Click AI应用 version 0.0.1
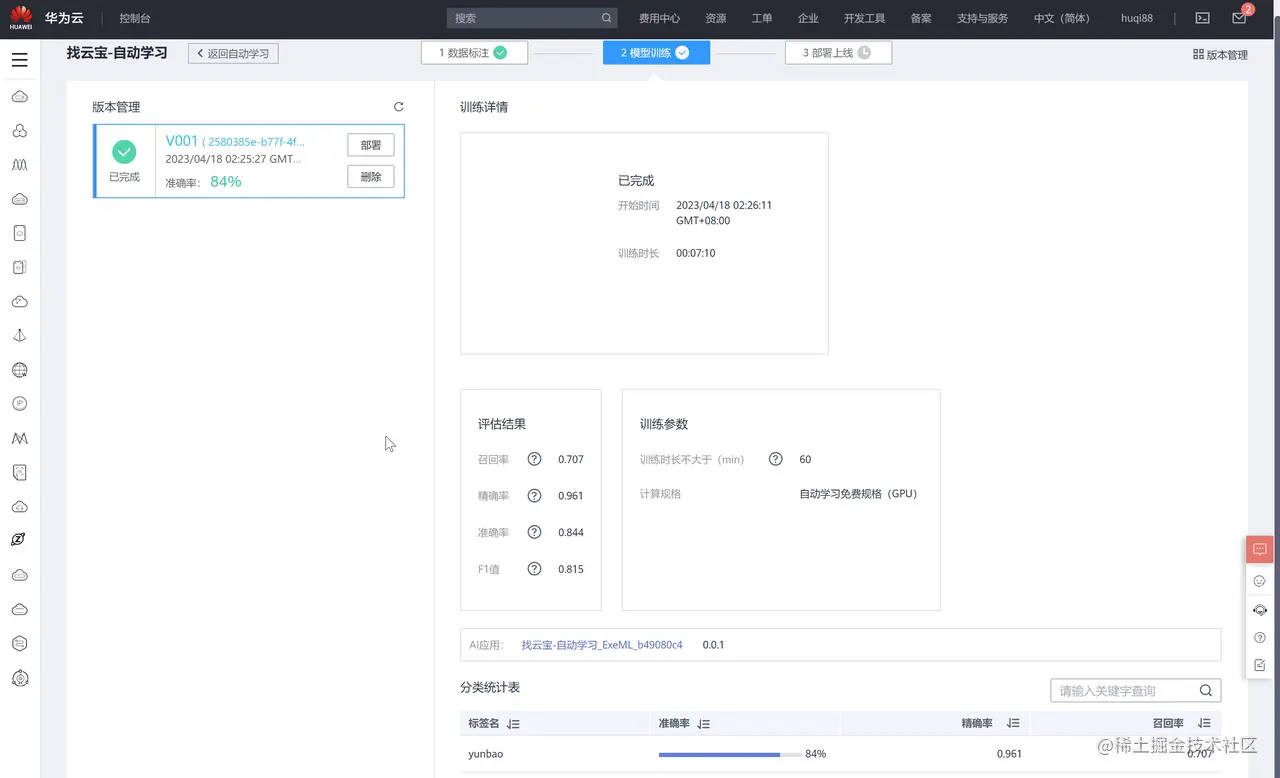The height and width of the screenshot is (778, 1280). pos(714,645)
